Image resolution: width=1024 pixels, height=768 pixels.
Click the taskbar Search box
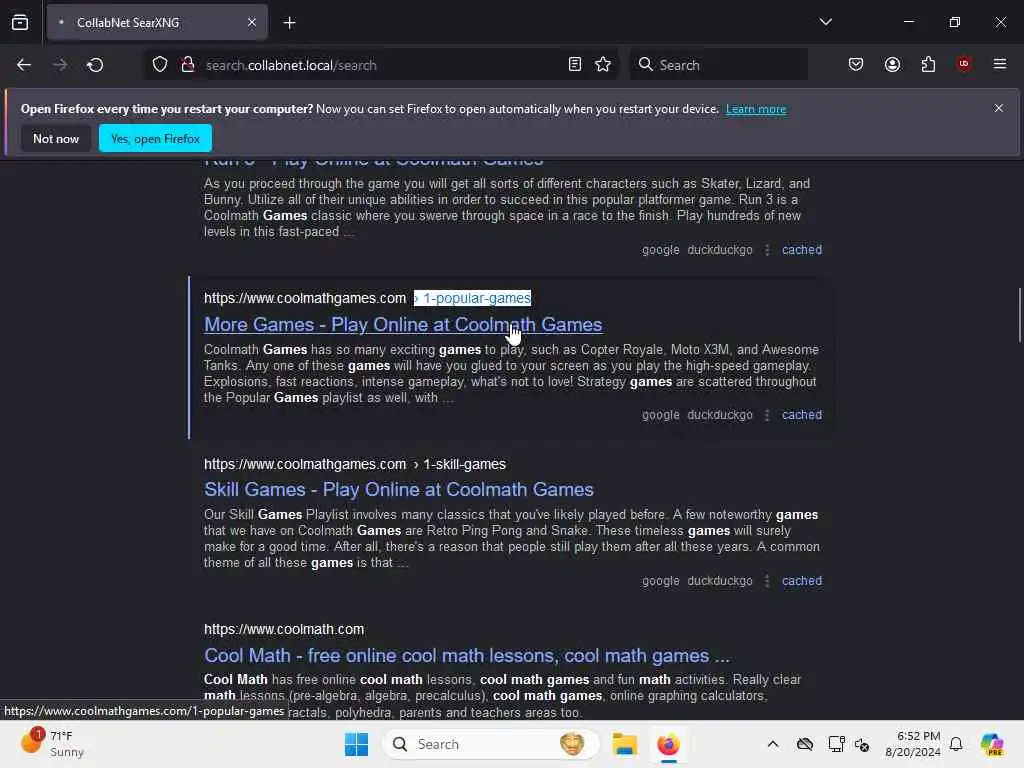click(490, 744)
